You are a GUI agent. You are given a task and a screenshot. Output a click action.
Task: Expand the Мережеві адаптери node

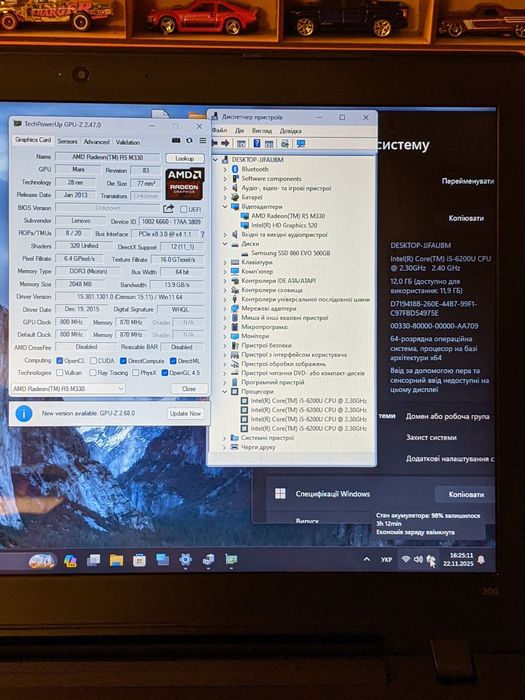(x=225, y=308)
